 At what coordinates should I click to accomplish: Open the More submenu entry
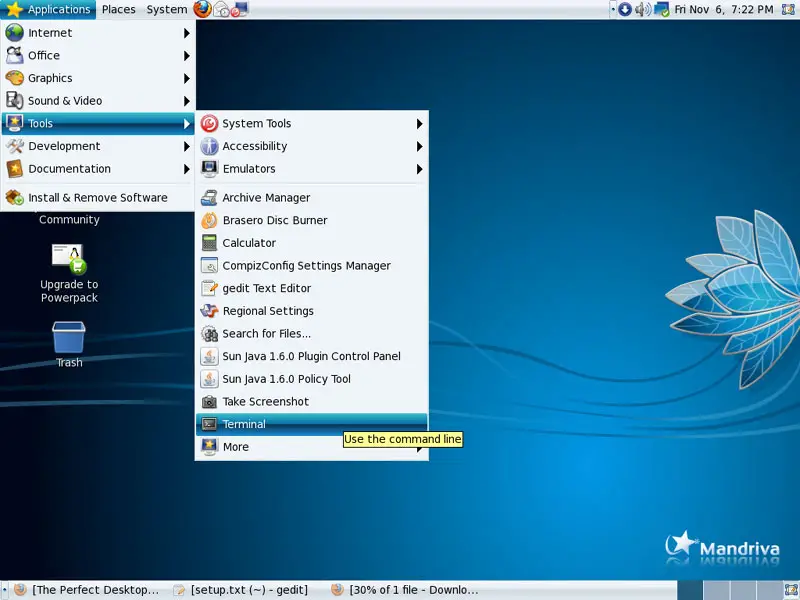pyautogui.click(x=311, y=447)
